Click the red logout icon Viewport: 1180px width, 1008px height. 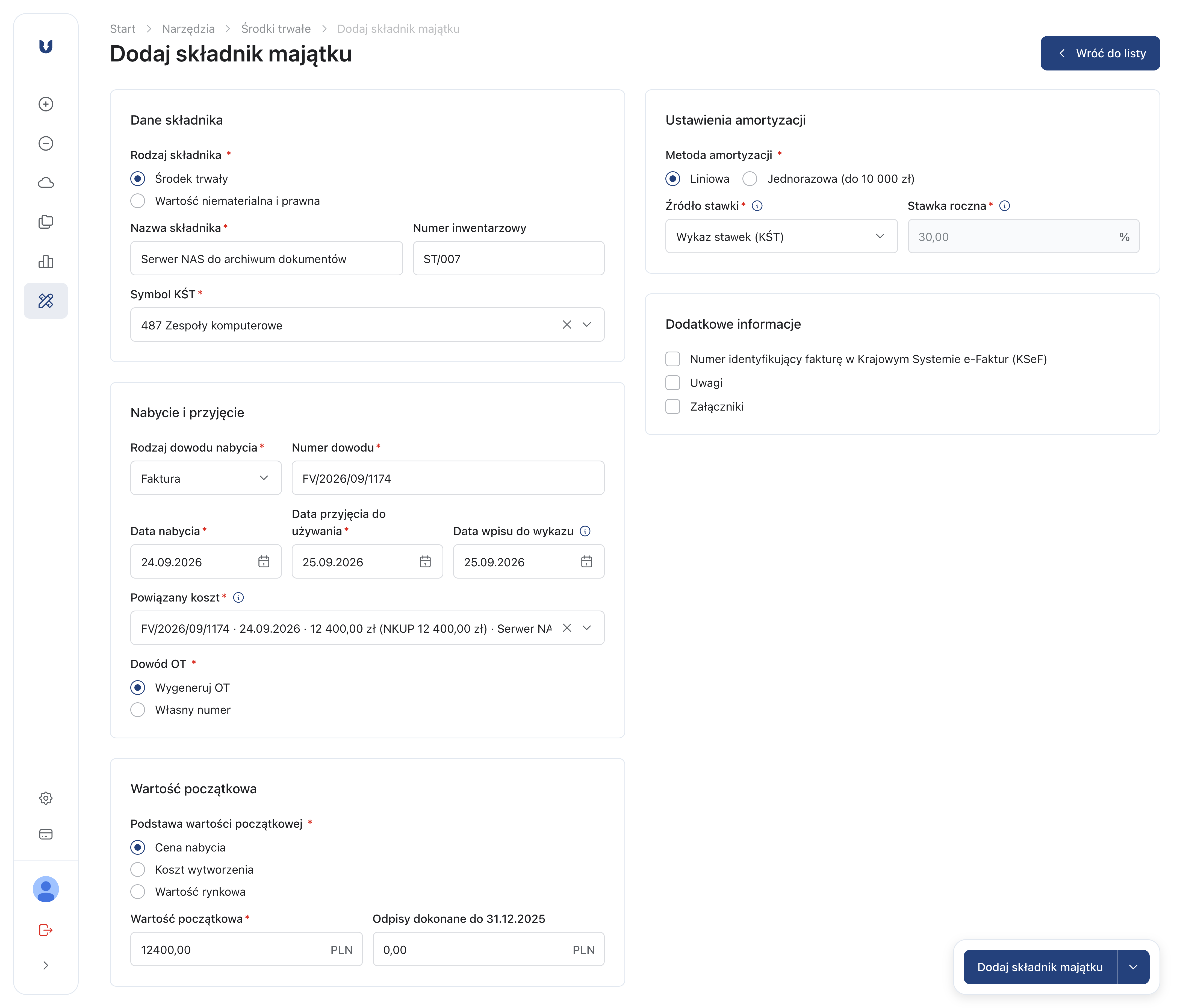click(x=46, y=930)
